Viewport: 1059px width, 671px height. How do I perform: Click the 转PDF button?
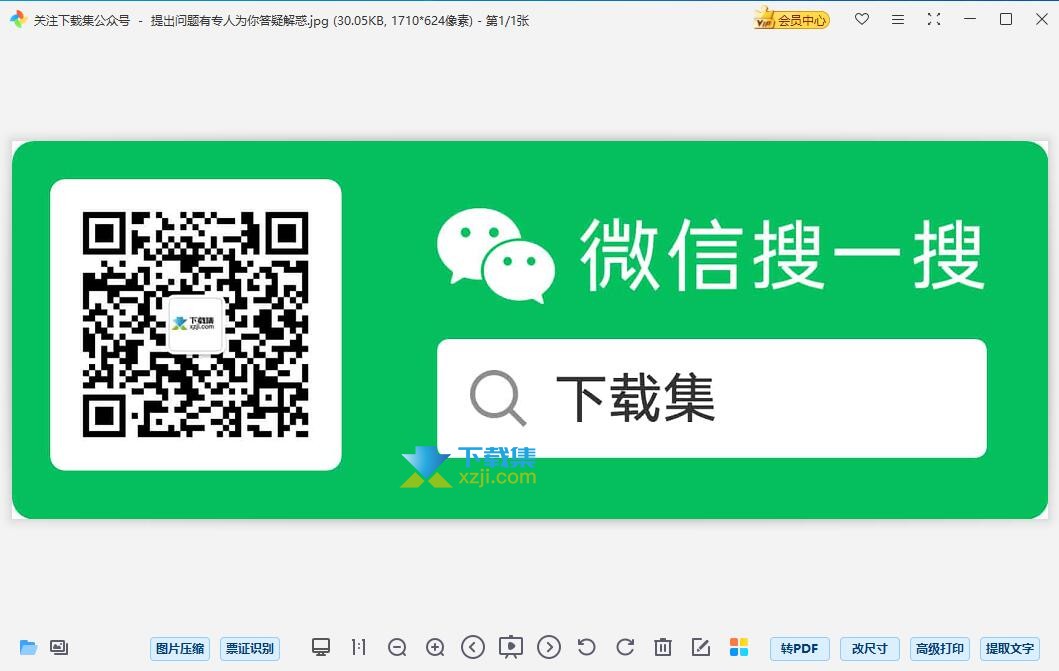[x=799, y=648]
